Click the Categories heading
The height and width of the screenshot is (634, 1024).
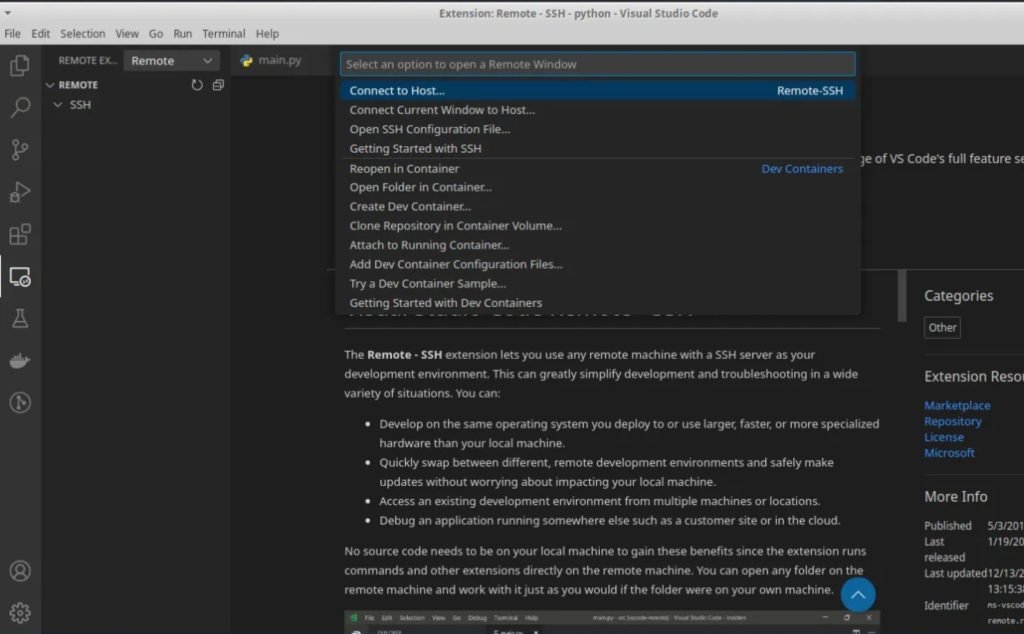point(958,296)
